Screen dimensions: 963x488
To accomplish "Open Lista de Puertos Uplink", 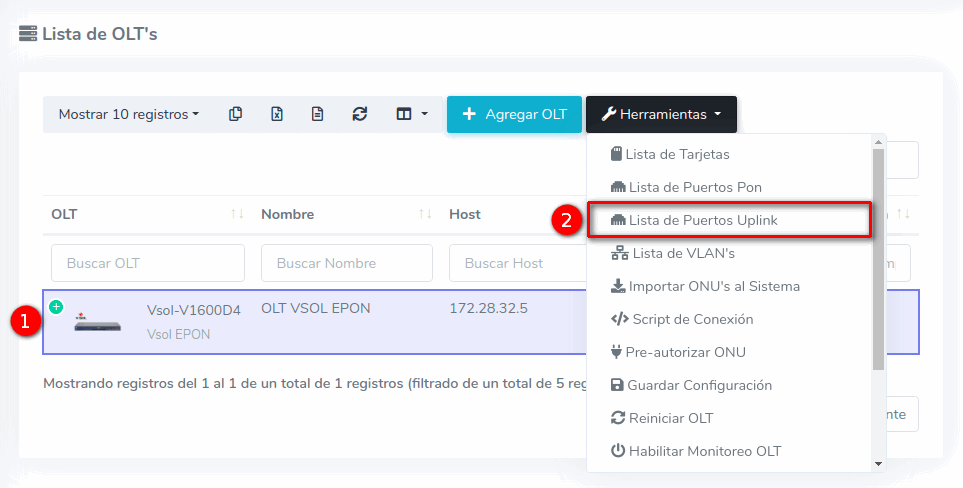I will pyautogui.click(x=702, y=220).
